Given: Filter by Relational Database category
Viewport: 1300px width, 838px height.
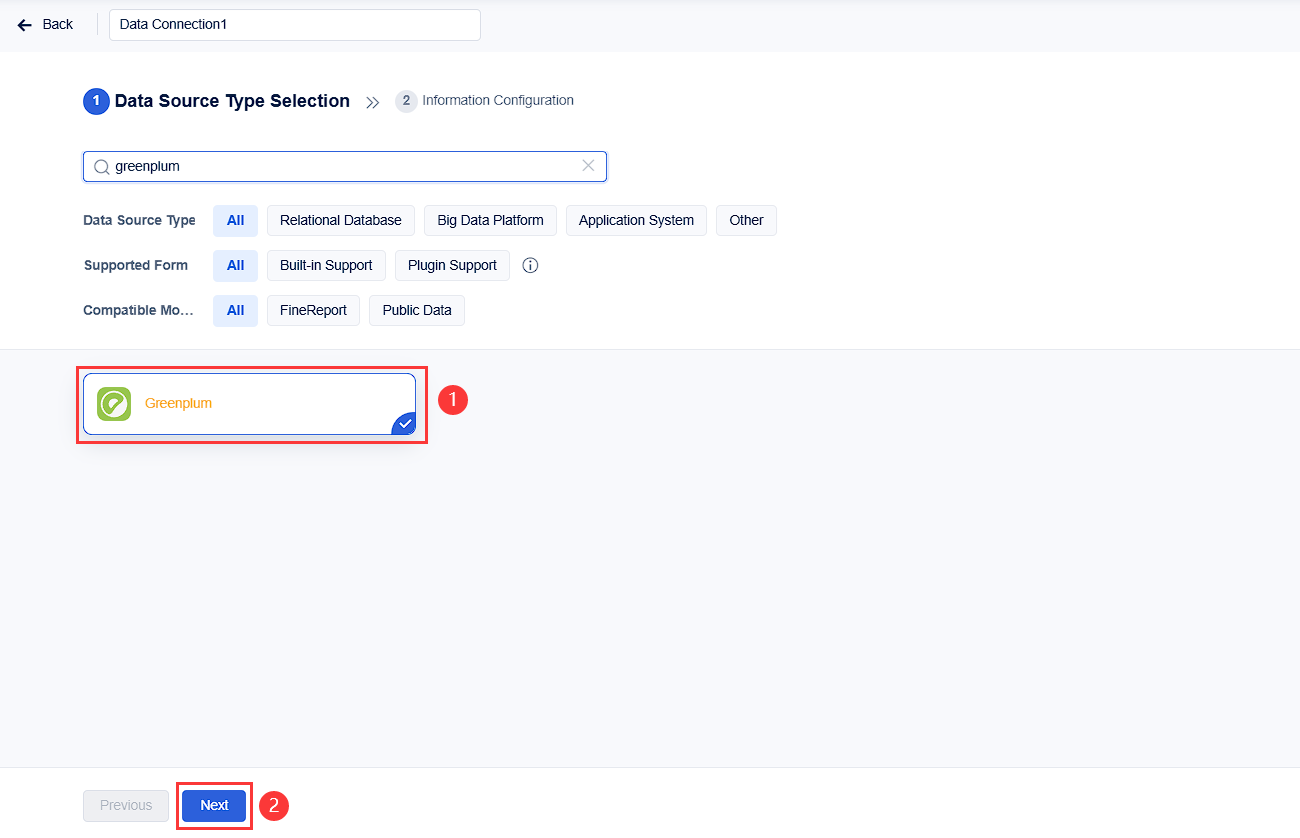Looking at the screenshot, I should (x=340, y=220).
